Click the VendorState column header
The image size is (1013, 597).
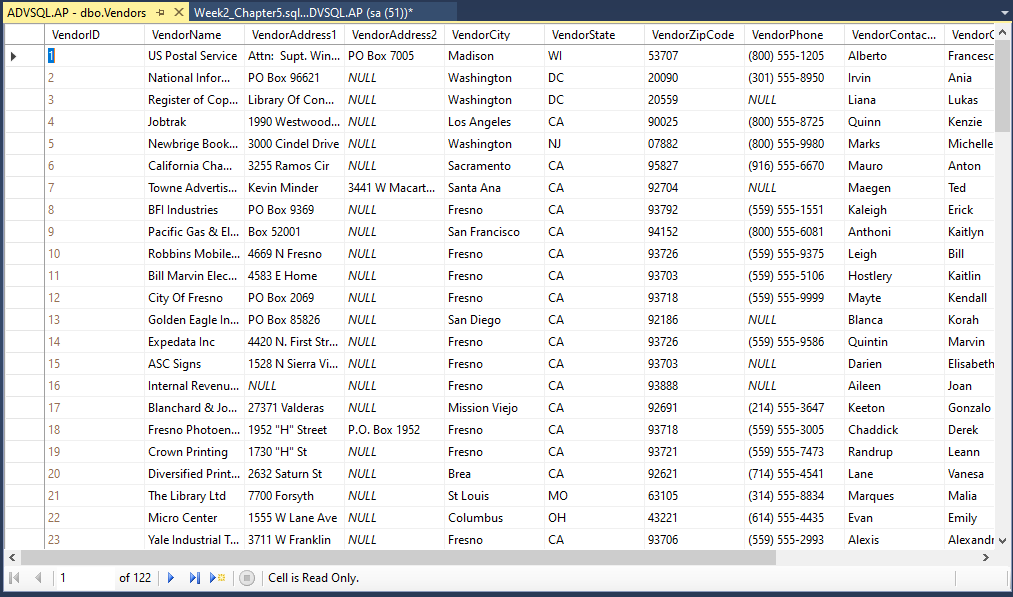click(582, 34)
